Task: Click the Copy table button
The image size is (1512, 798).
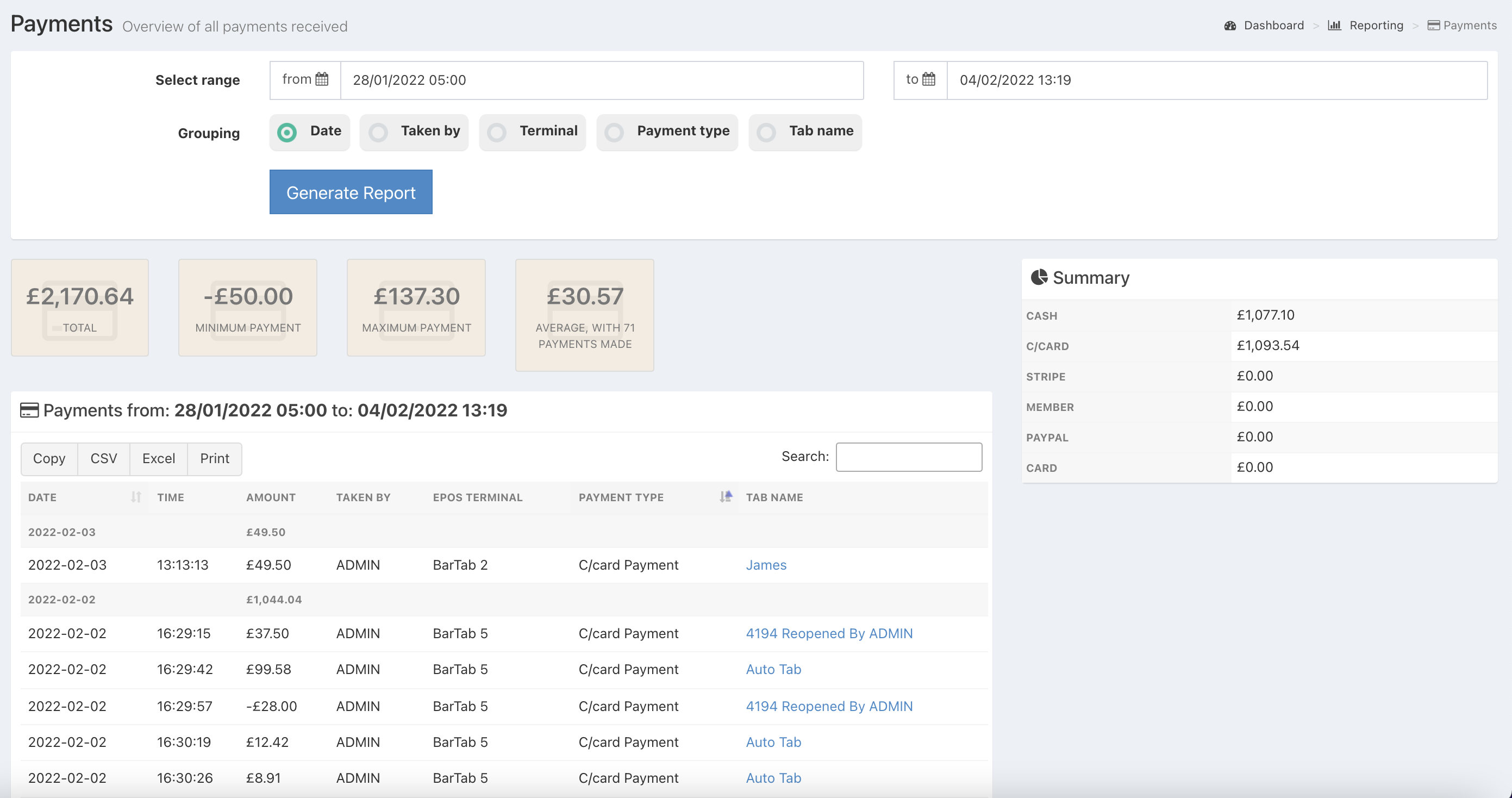Action: 49,459
